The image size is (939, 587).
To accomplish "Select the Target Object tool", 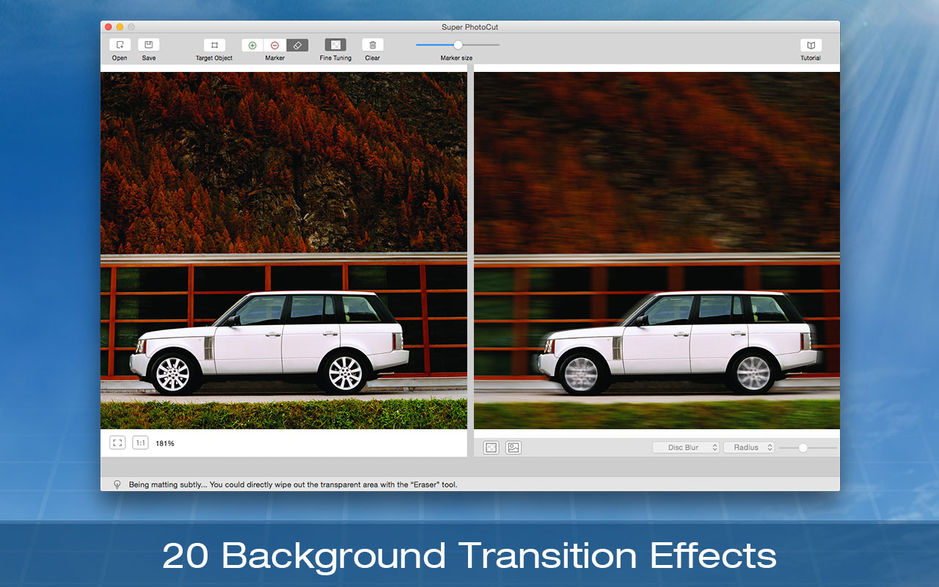I will 214,44.
